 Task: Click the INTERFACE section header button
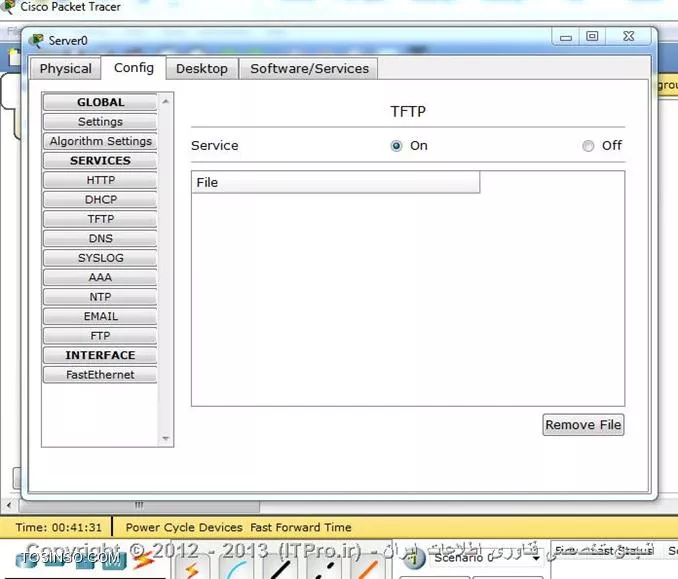(100, 355)
